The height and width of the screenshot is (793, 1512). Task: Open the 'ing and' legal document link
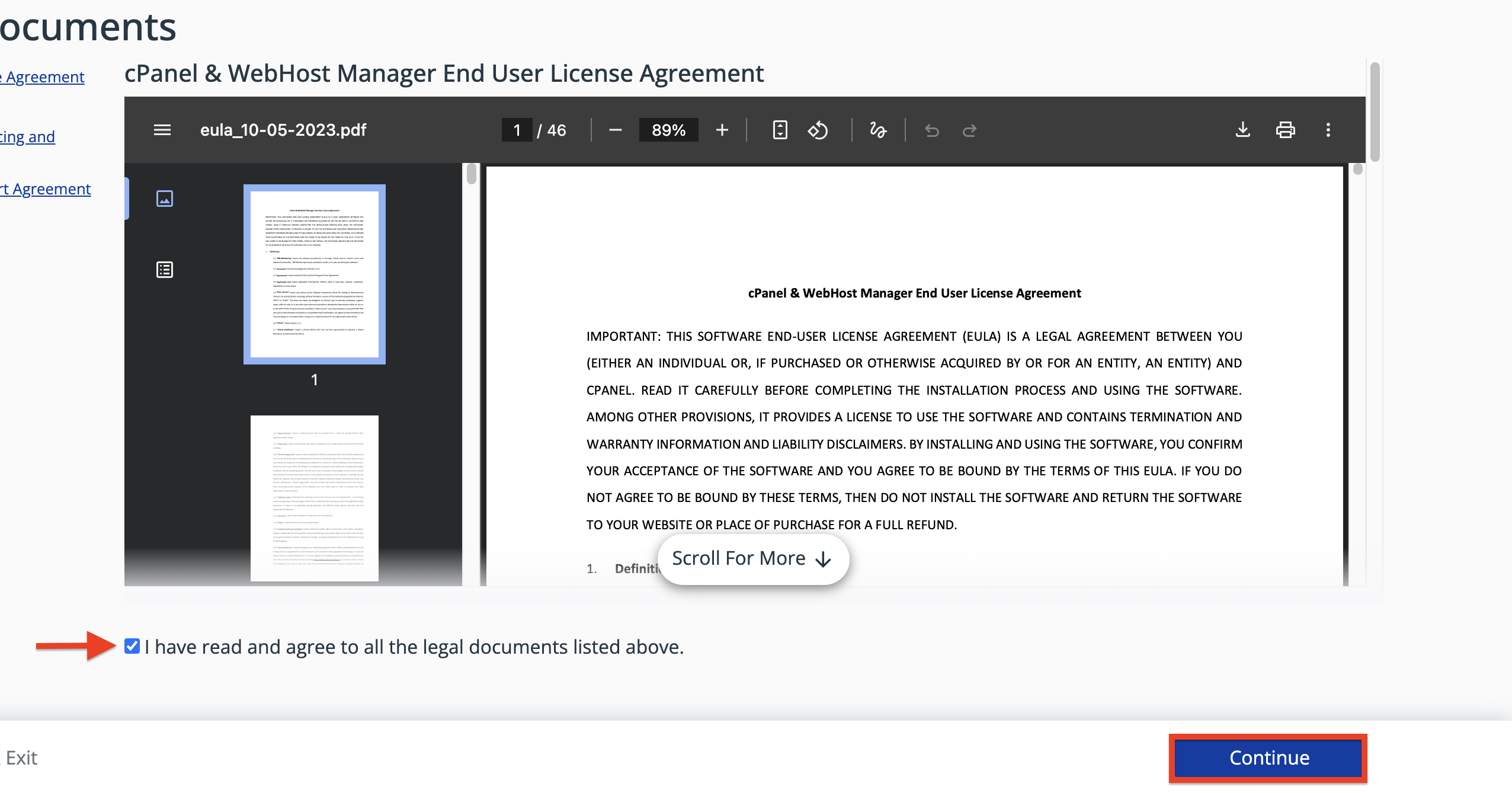[27, 137]
